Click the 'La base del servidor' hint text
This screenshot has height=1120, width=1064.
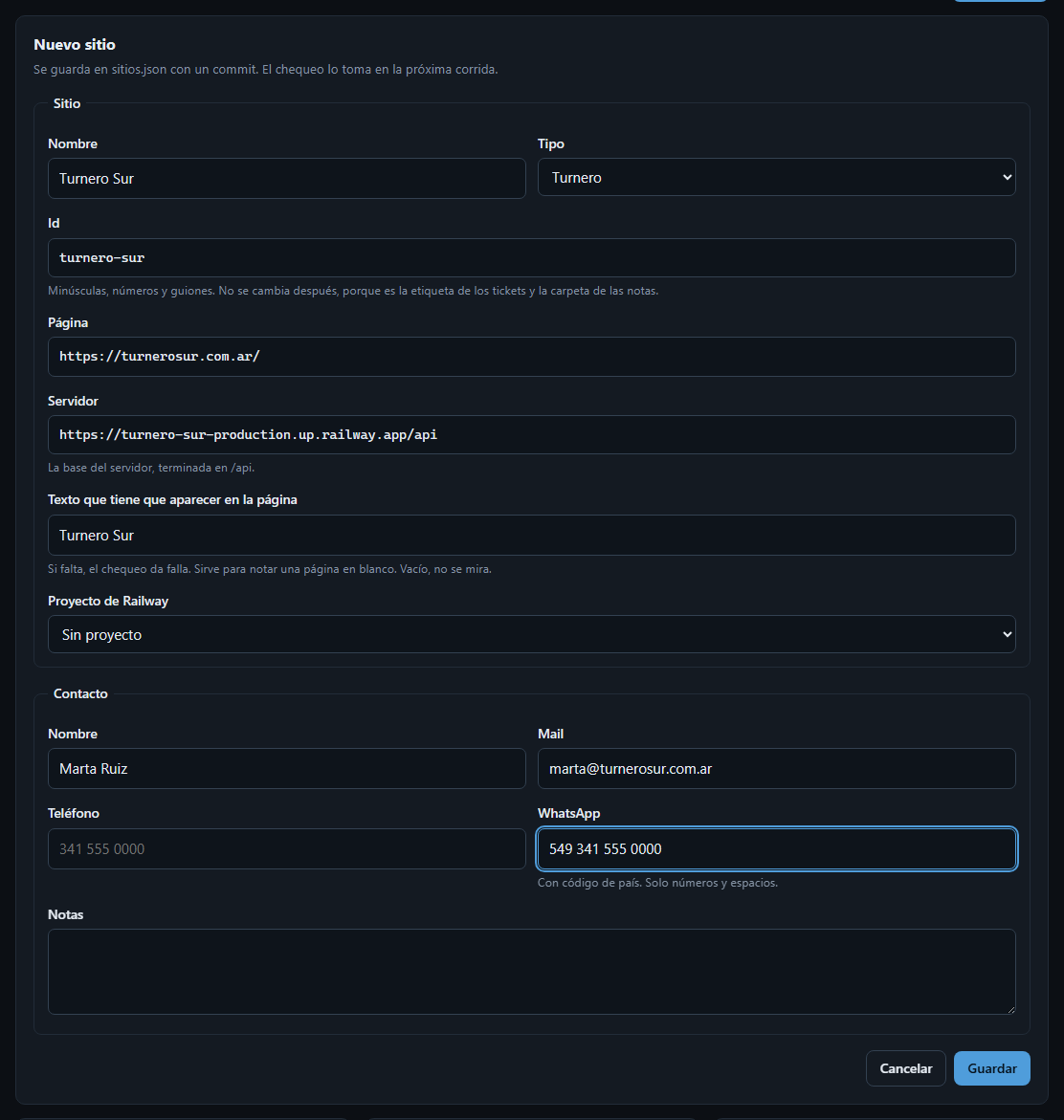(x=151, y=468)
